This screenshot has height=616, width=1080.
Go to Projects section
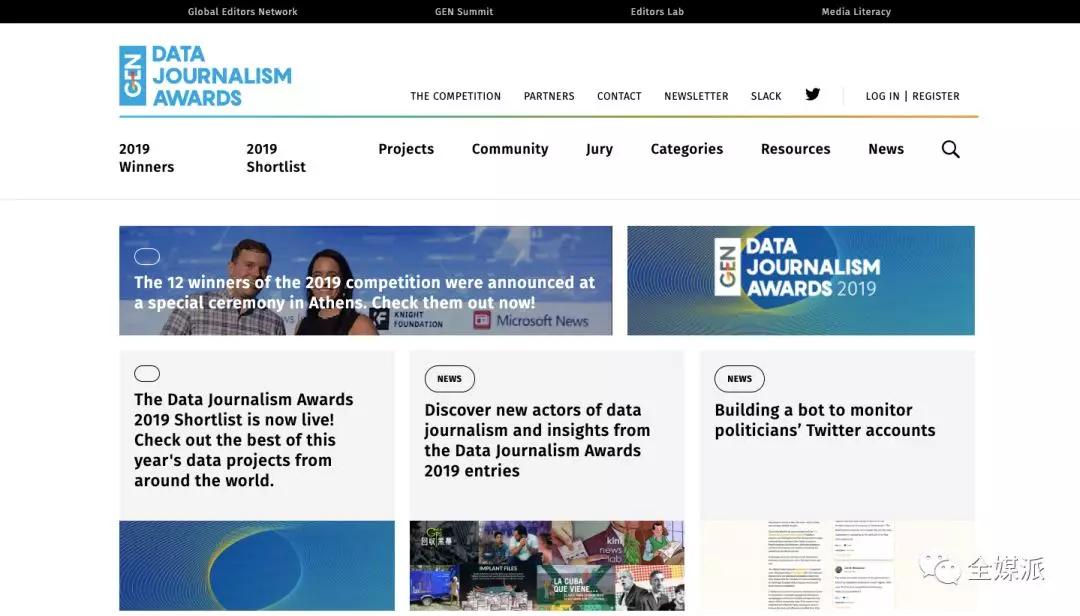406,149
